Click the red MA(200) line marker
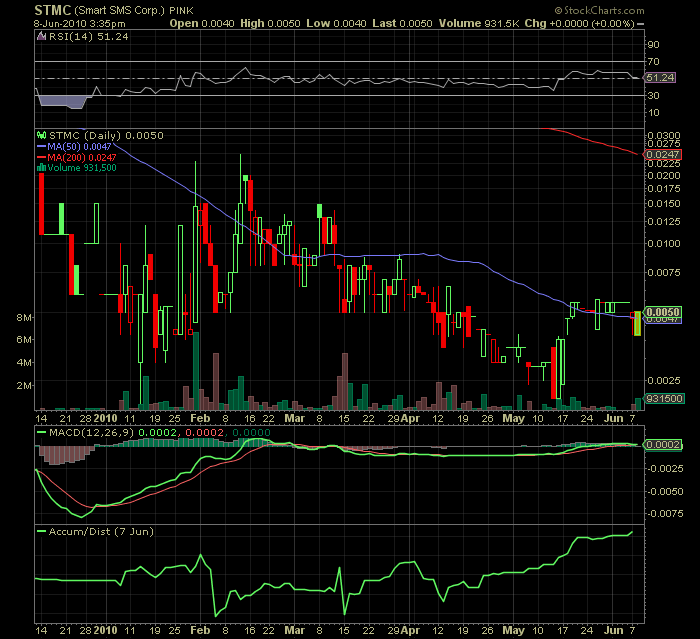700x639 pixels. click(x=40, y=157)
